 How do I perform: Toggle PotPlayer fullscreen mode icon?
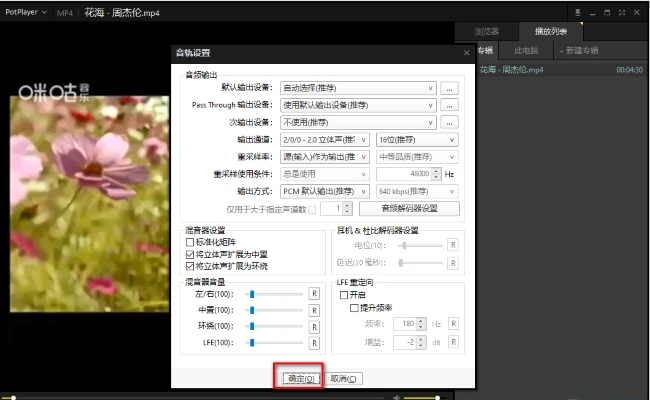[622, 12]
